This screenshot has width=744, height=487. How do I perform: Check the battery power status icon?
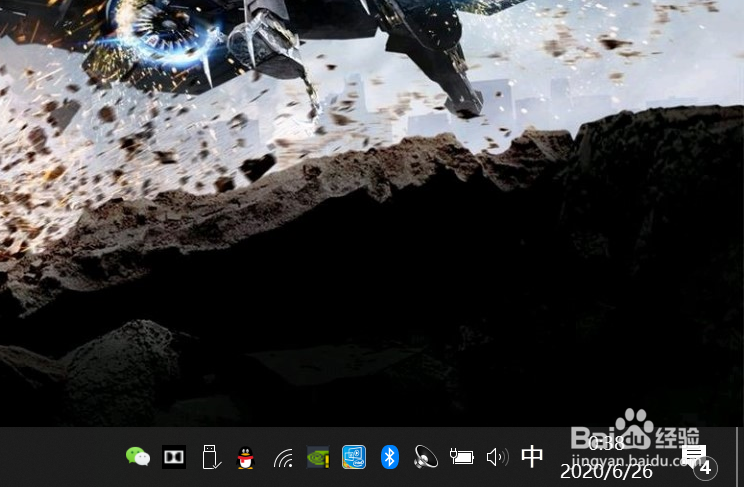point(462,457)
